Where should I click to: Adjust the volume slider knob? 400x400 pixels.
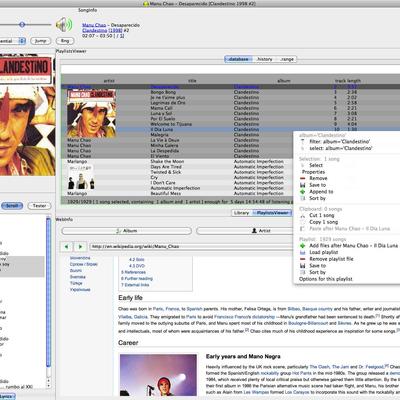click(x=22, y=24)
